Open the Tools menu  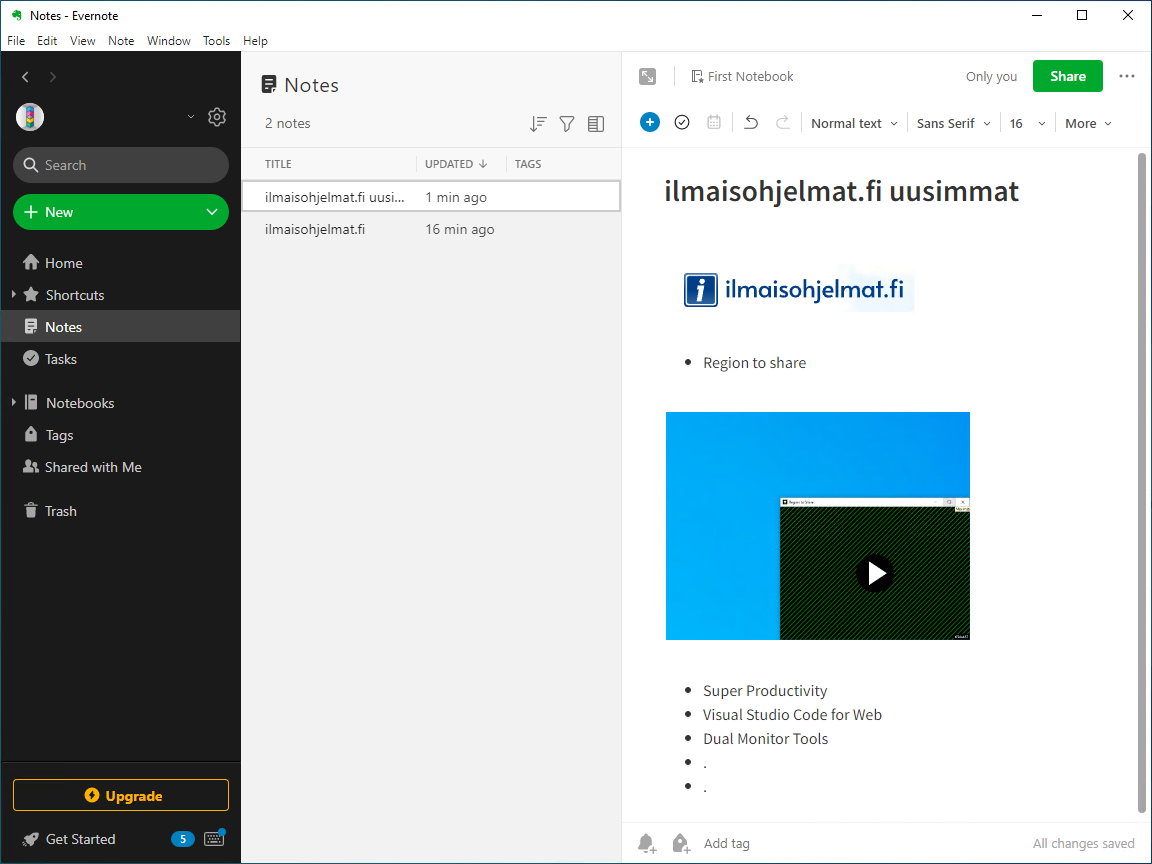[x=216, y=40]
